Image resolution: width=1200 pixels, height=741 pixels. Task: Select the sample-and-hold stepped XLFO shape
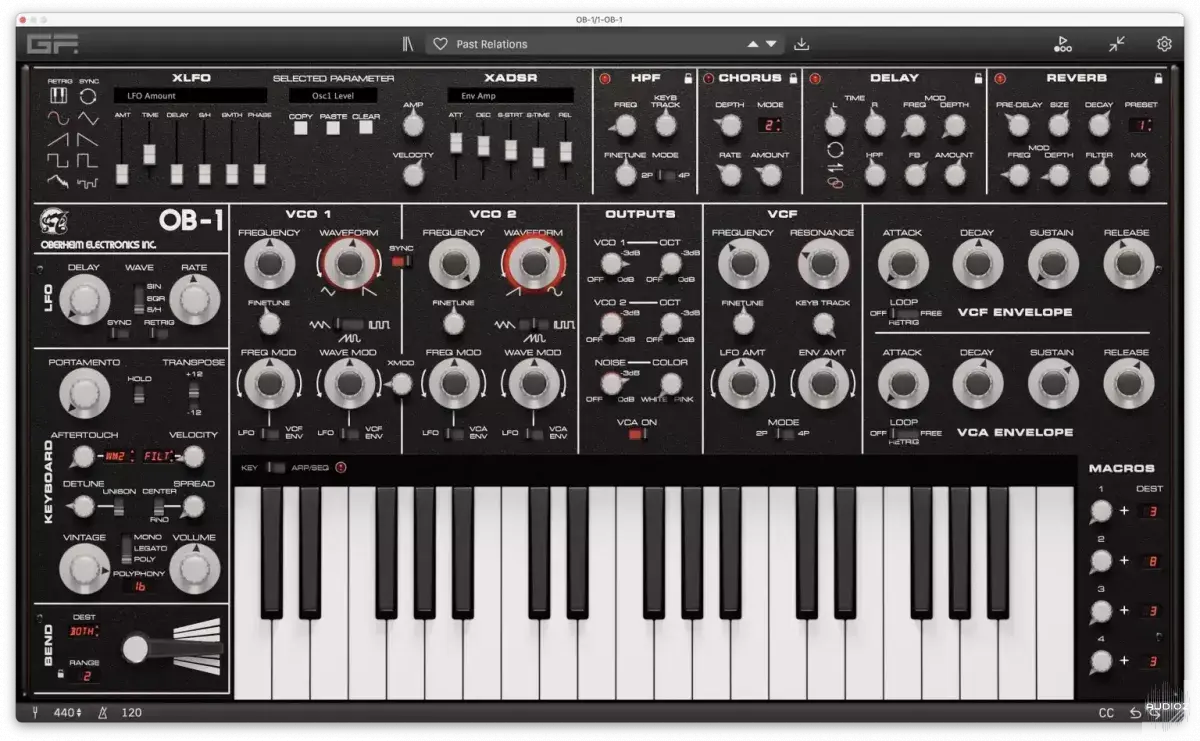point(88,181)
